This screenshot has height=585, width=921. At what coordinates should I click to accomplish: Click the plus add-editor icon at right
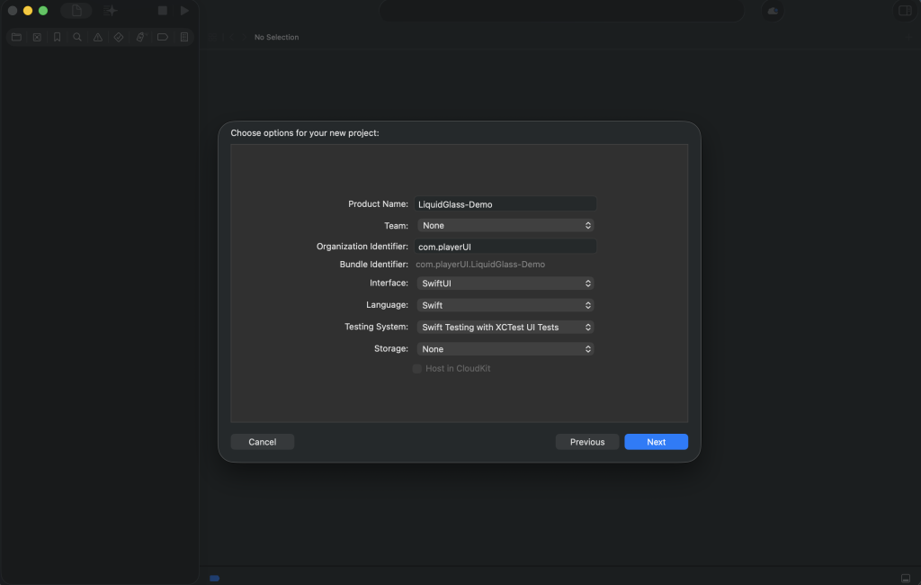point(909,37)
